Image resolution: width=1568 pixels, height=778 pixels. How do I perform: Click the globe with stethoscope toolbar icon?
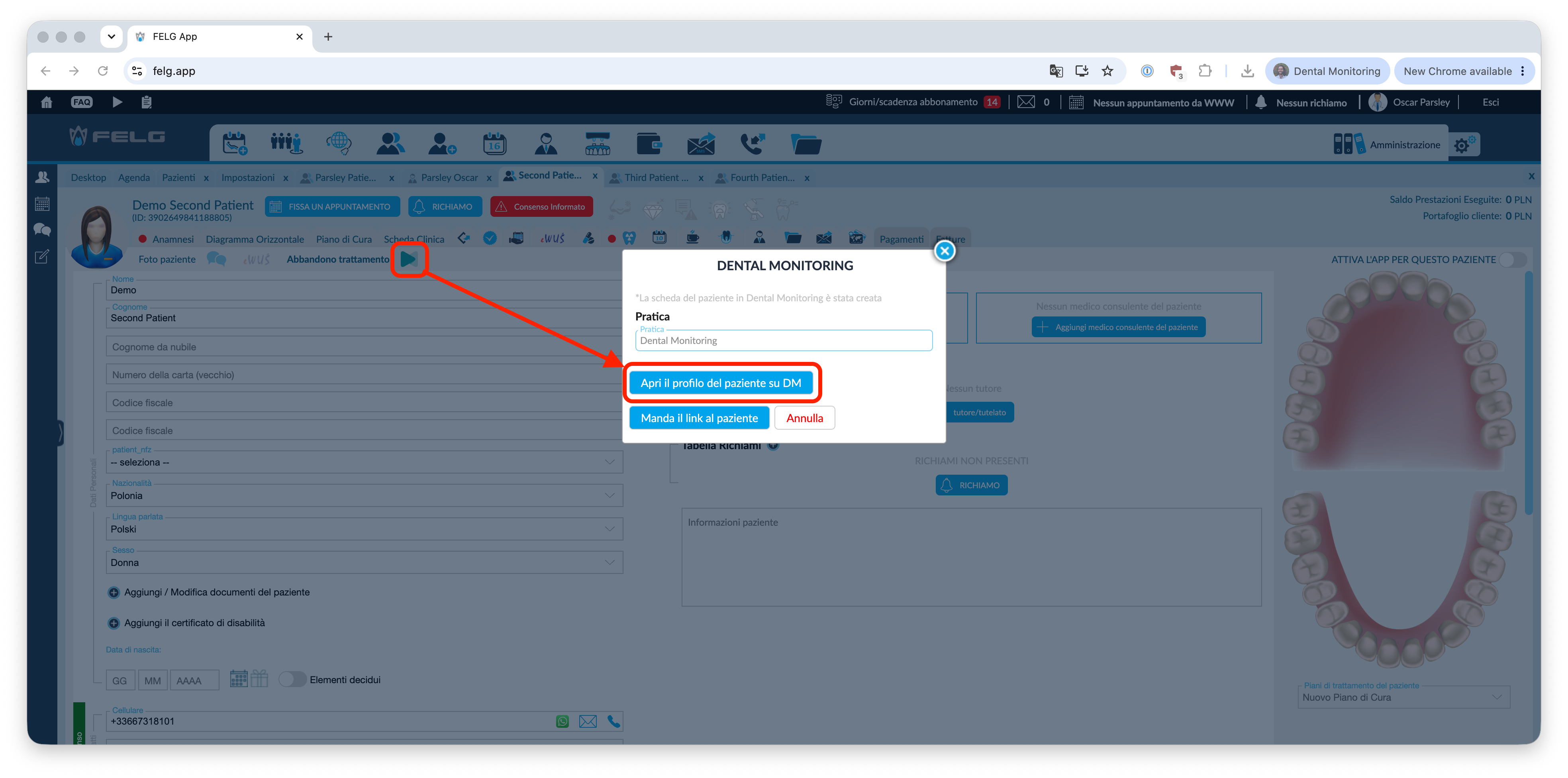[x=339, y=143]
